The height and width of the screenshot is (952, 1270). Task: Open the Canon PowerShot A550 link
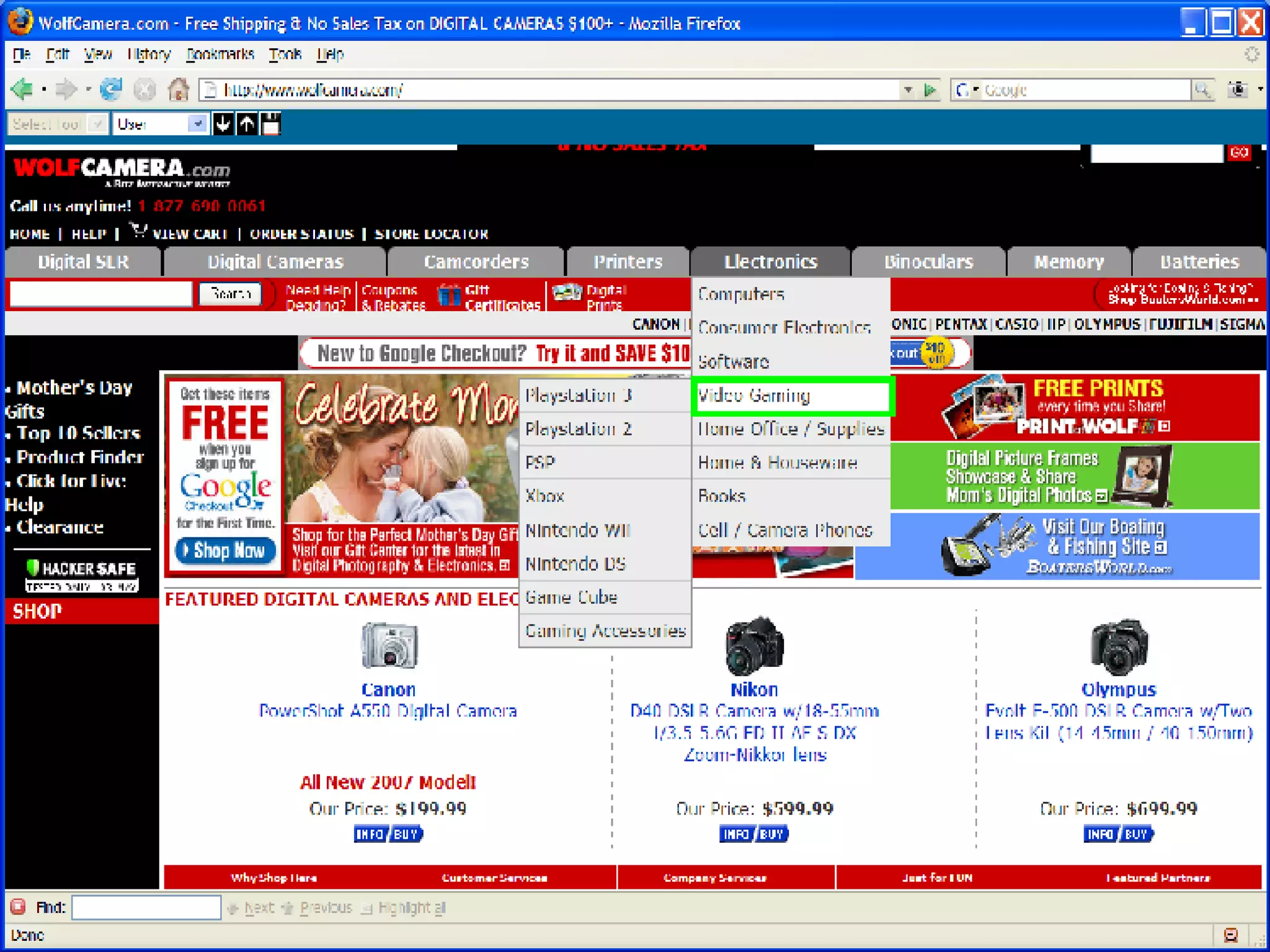click(x=388, y=711)
